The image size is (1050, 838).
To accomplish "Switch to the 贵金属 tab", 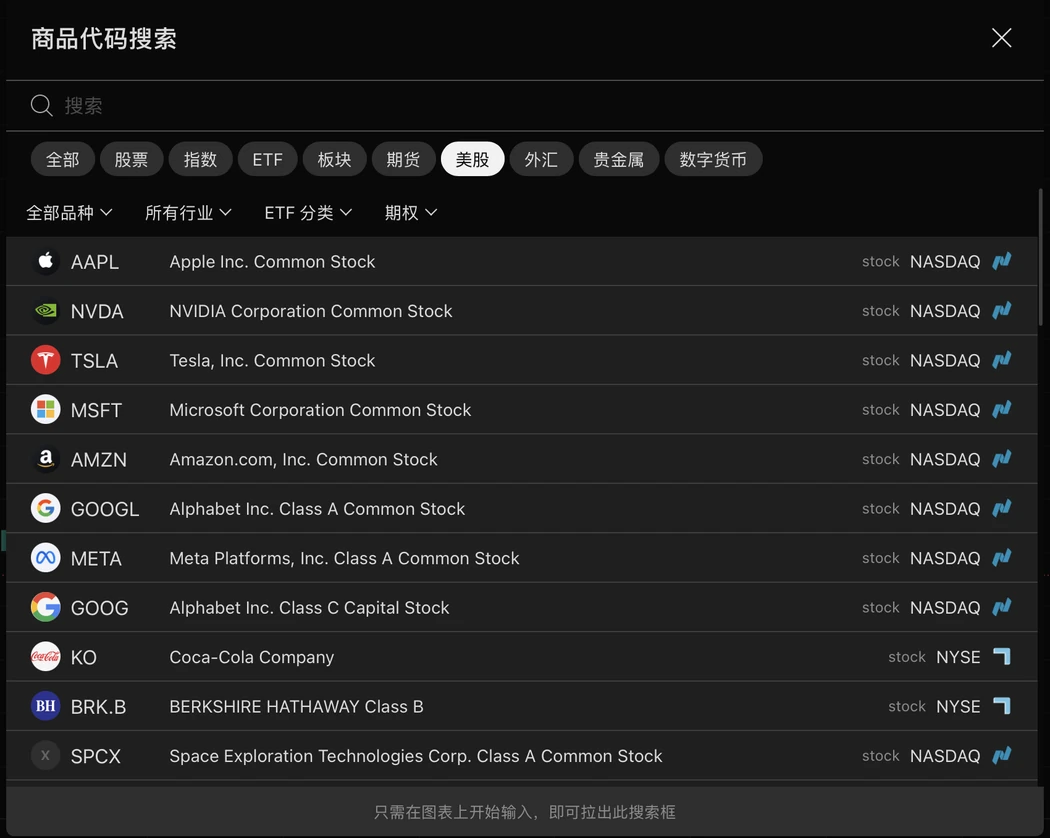I will [x=619, y=159].
